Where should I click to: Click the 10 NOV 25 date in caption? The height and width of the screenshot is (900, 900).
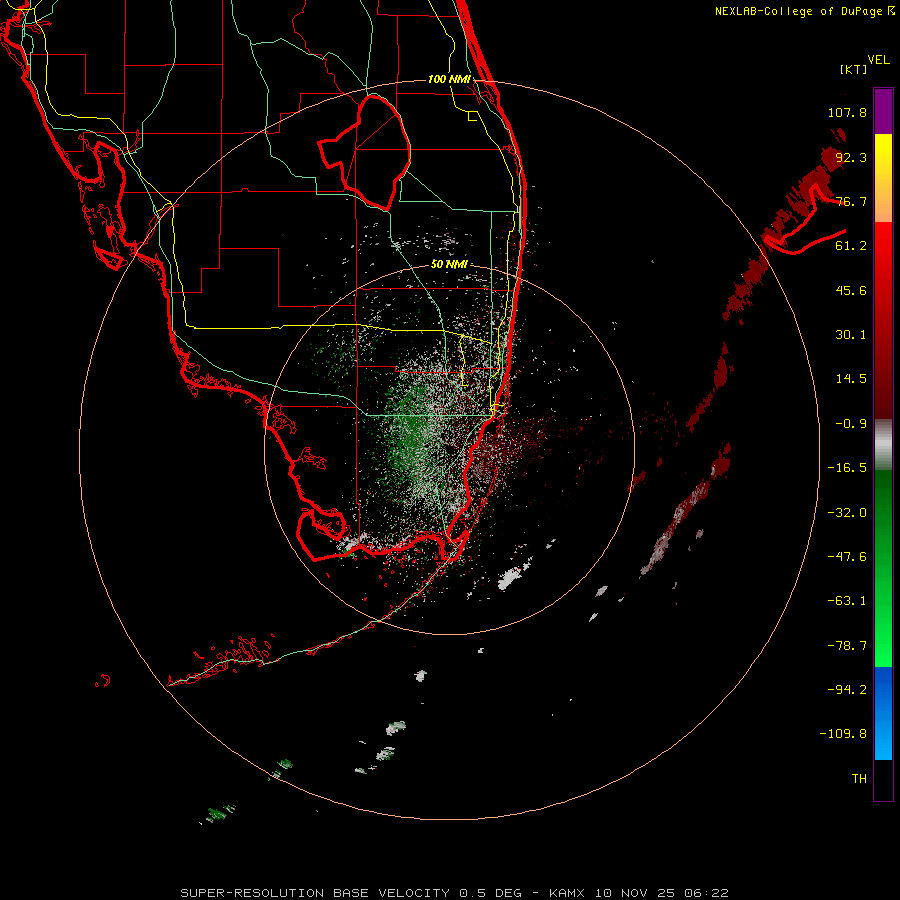[637, 893]
